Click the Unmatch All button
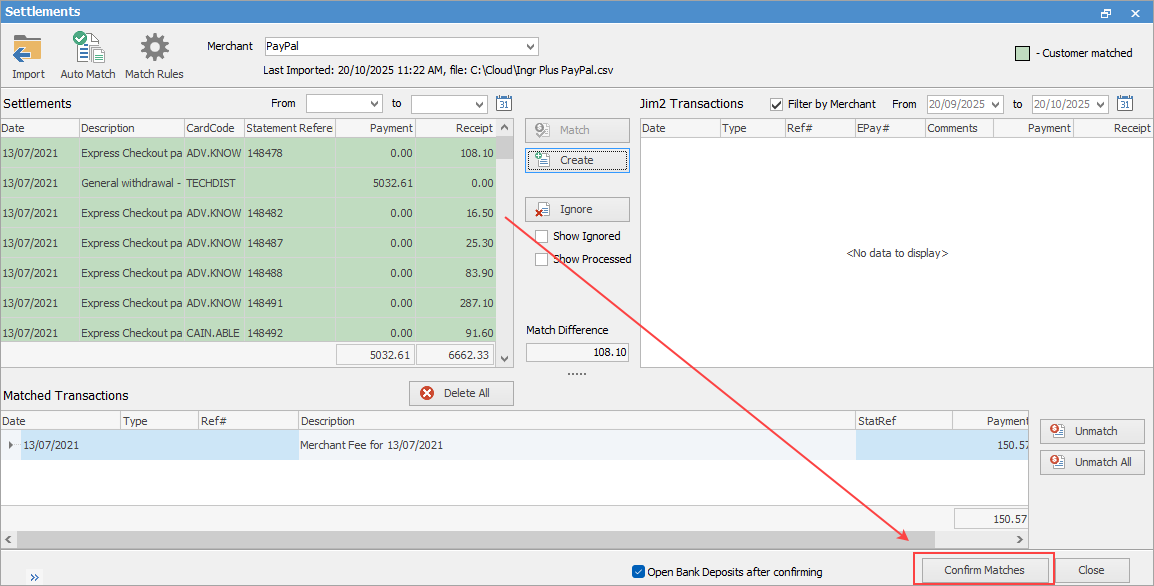 tap(1092, 462)
